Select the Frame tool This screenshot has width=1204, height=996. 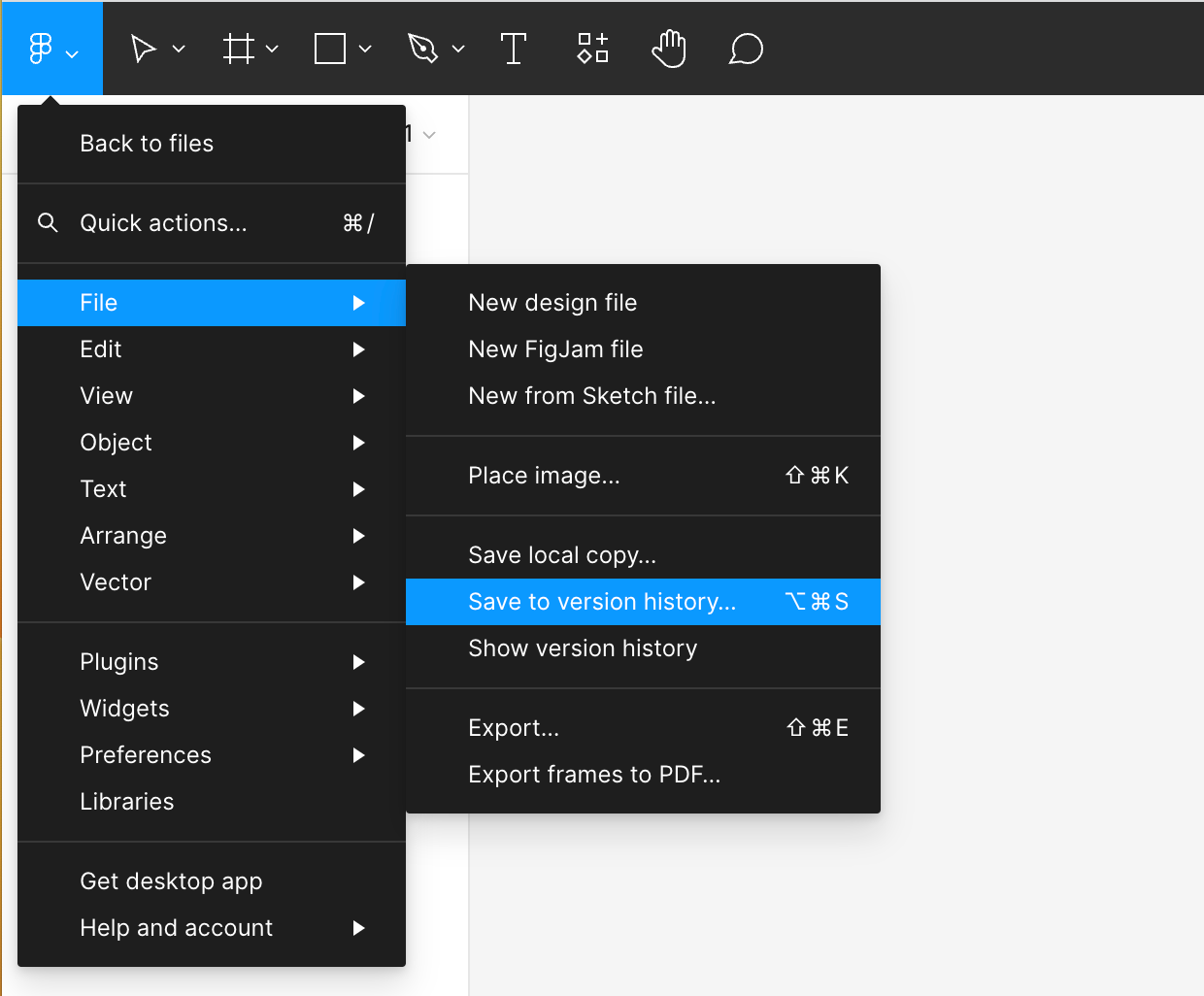238,49
